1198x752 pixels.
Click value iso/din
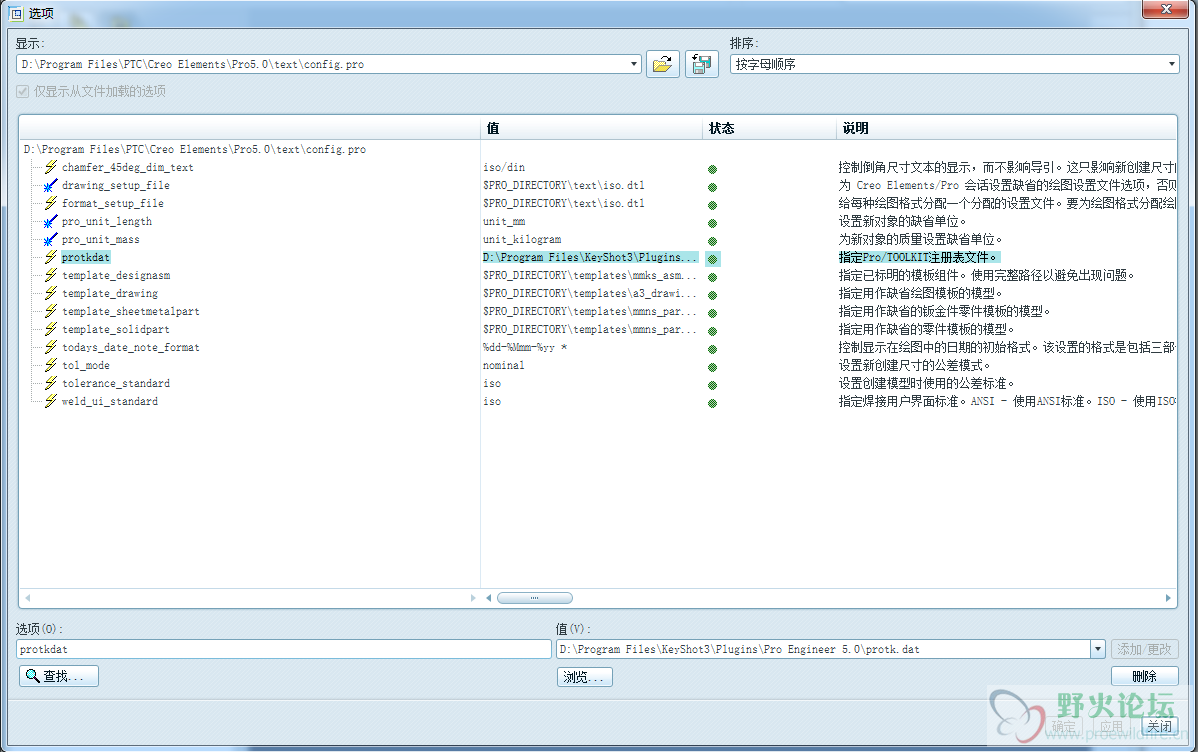click(x=504, y=167)
